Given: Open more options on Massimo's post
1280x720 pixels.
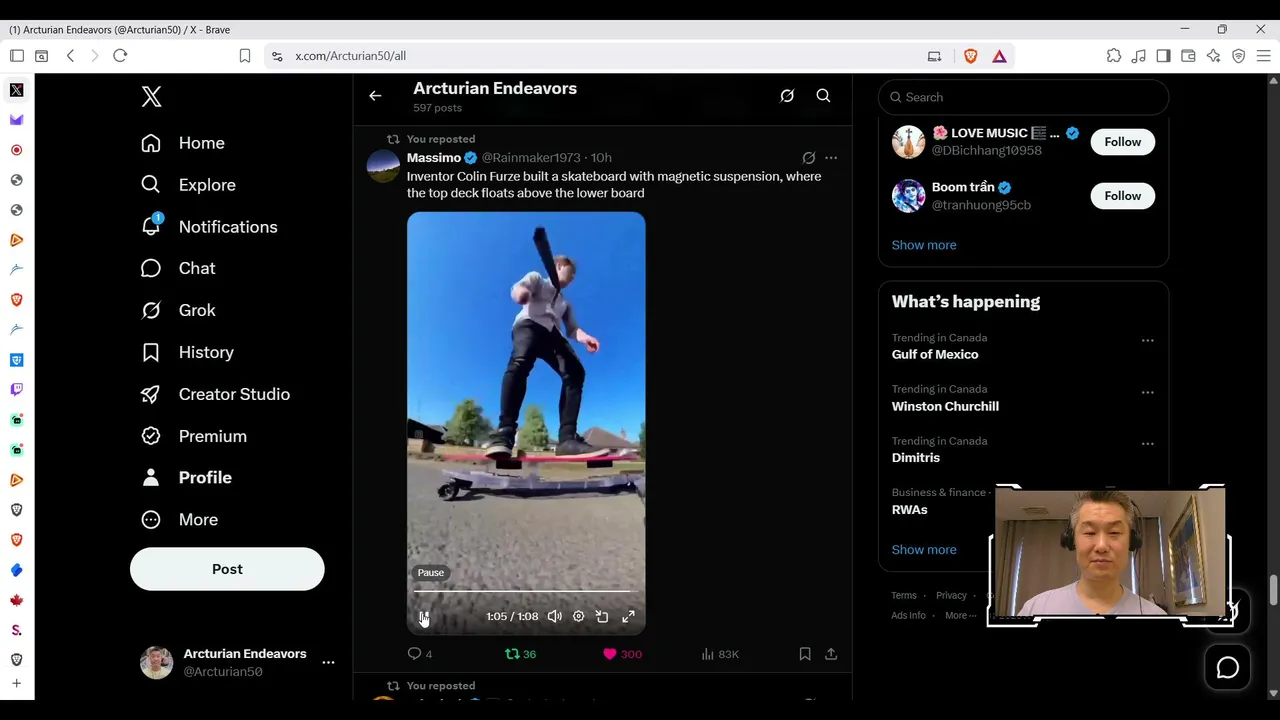Looking at the screenshot, I should pyautogui.click(x=831, y=158).
